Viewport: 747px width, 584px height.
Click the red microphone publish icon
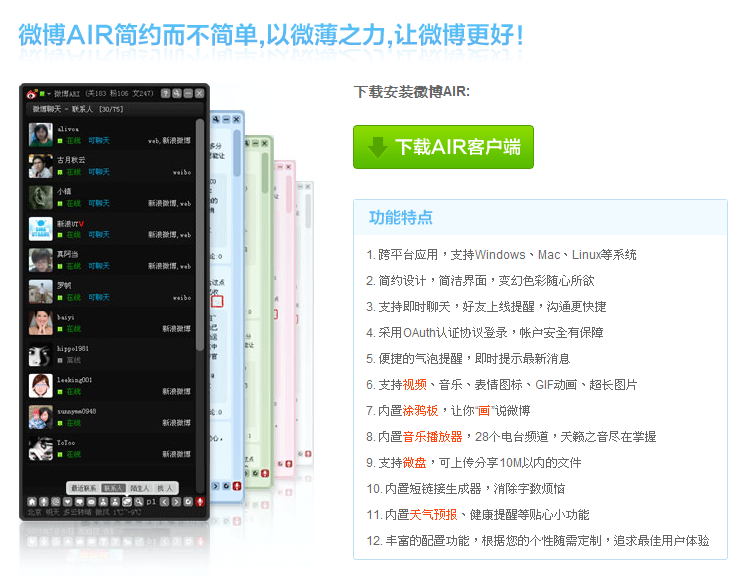point(200,502)
